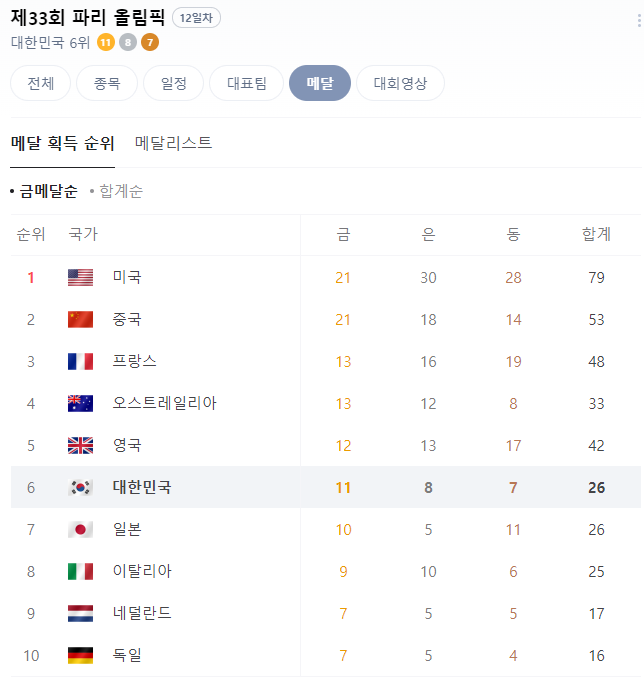Click the bronze medal count badge 7
This screenshot has height=677, width=644.
click(150, 42)
